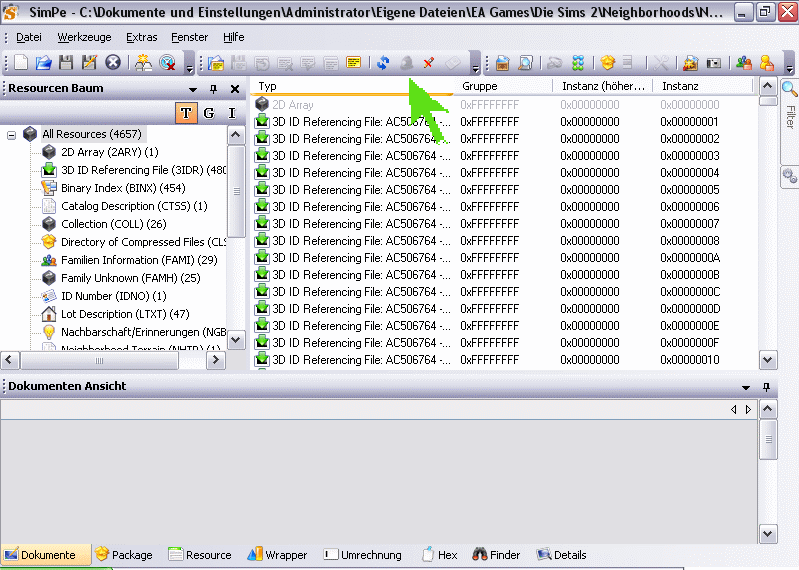Click the blue refresh arrows icon

(x=383, y=63)
